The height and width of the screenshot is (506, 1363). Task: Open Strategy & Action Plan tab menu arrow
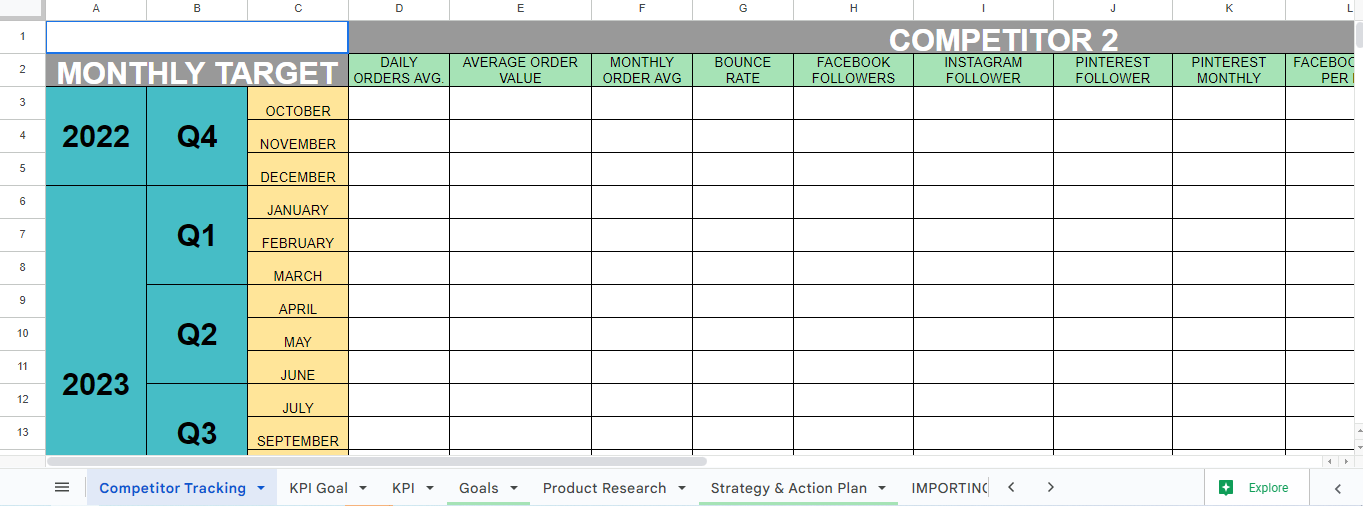(x=883, y=488)
